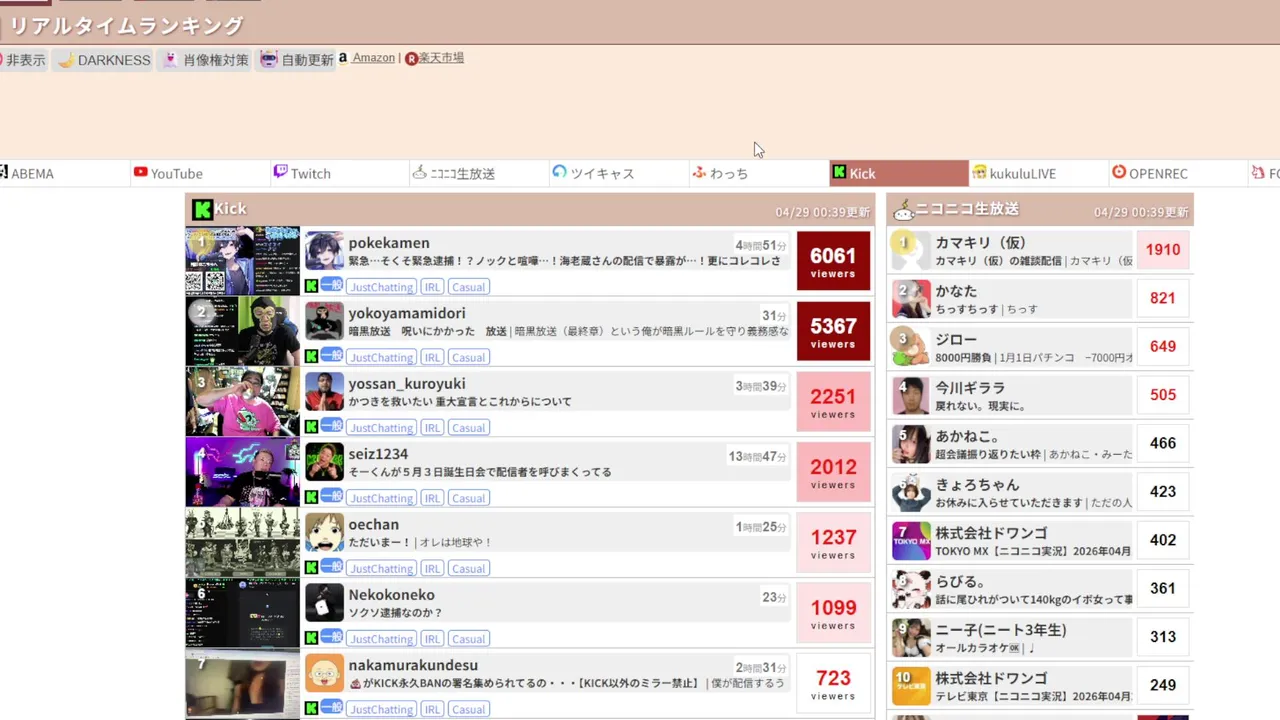Switch to the ニコニコ生放送 tab
This screenshot has width=1280, height=720.
point(480,173)
